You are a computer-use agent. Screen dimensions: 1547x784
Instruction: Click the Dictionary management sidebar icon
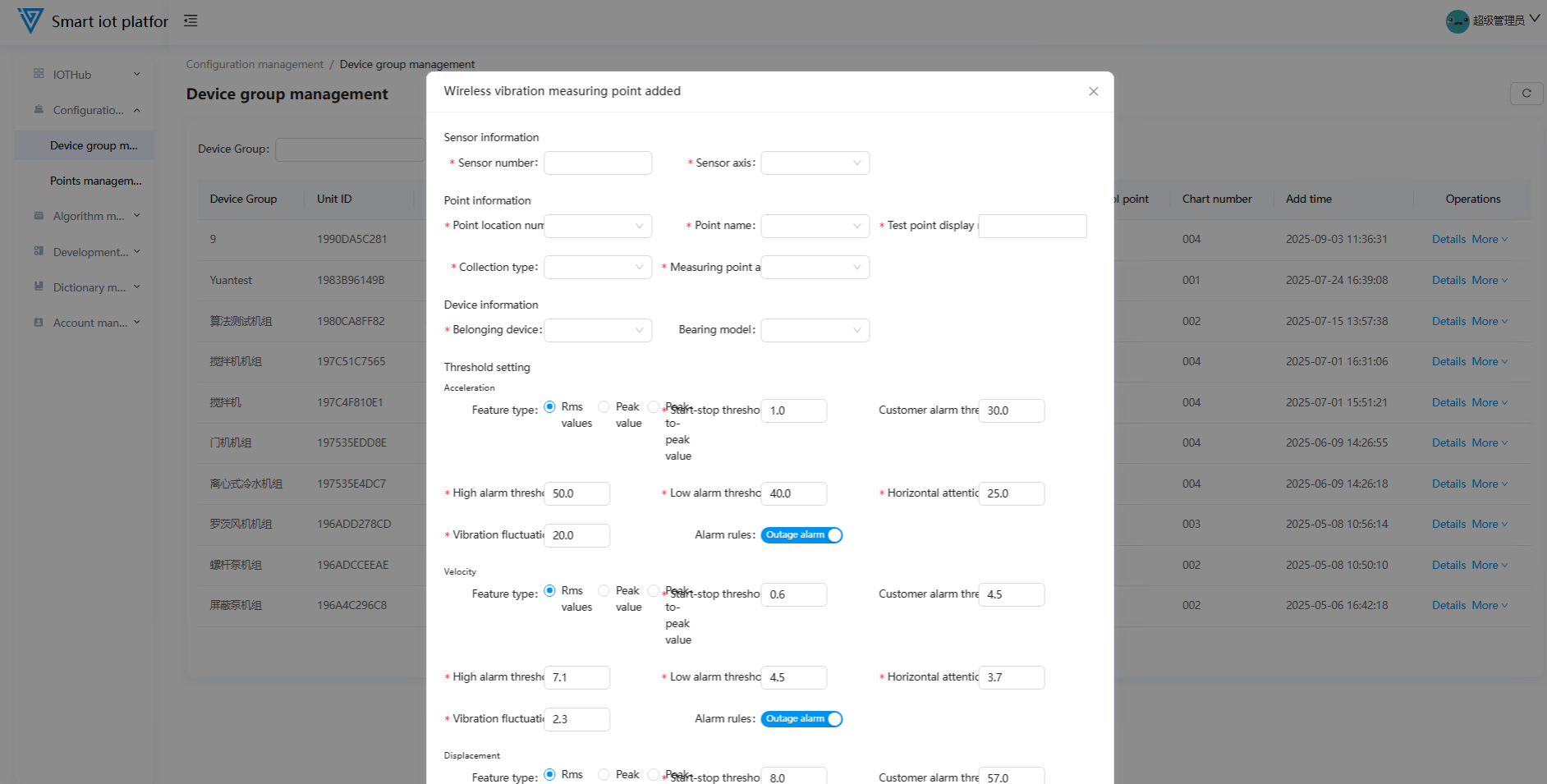coord(39,287)
